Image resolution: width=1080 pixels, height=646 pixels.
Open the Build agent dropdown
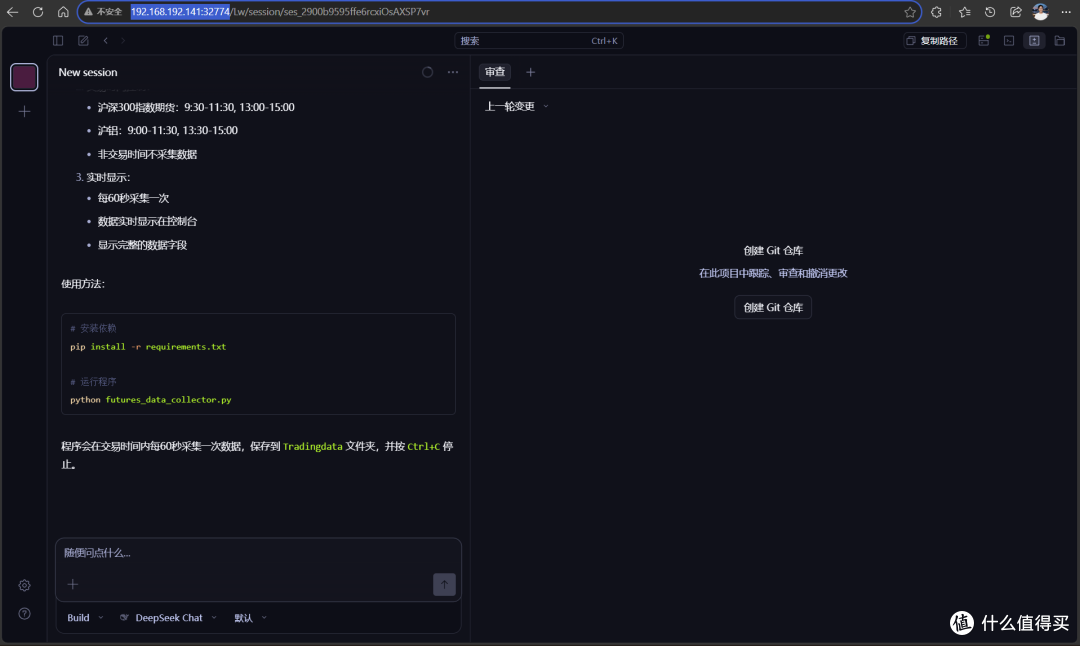coord(85,618)
